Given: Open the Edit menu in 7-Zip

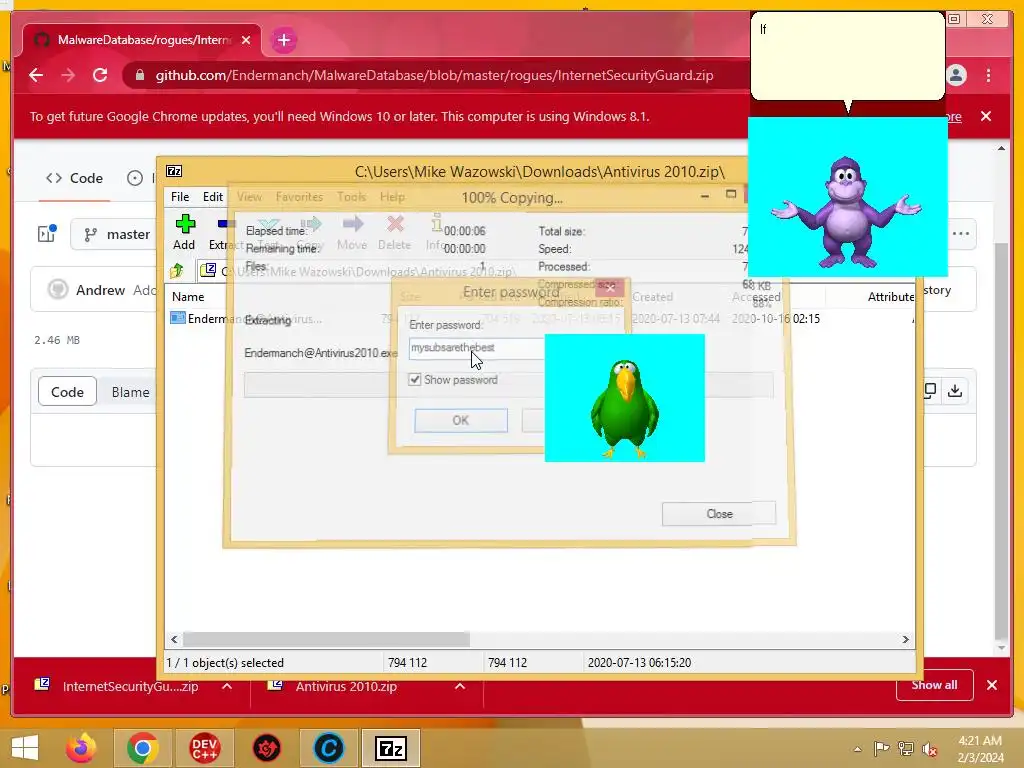Looking at the screenshot, I should tap(213, 197).
